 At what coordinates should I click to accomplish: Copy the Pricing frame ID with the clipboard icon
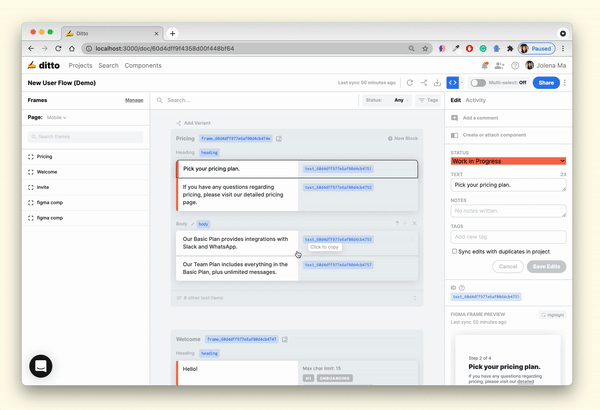(x=279, y=139)
